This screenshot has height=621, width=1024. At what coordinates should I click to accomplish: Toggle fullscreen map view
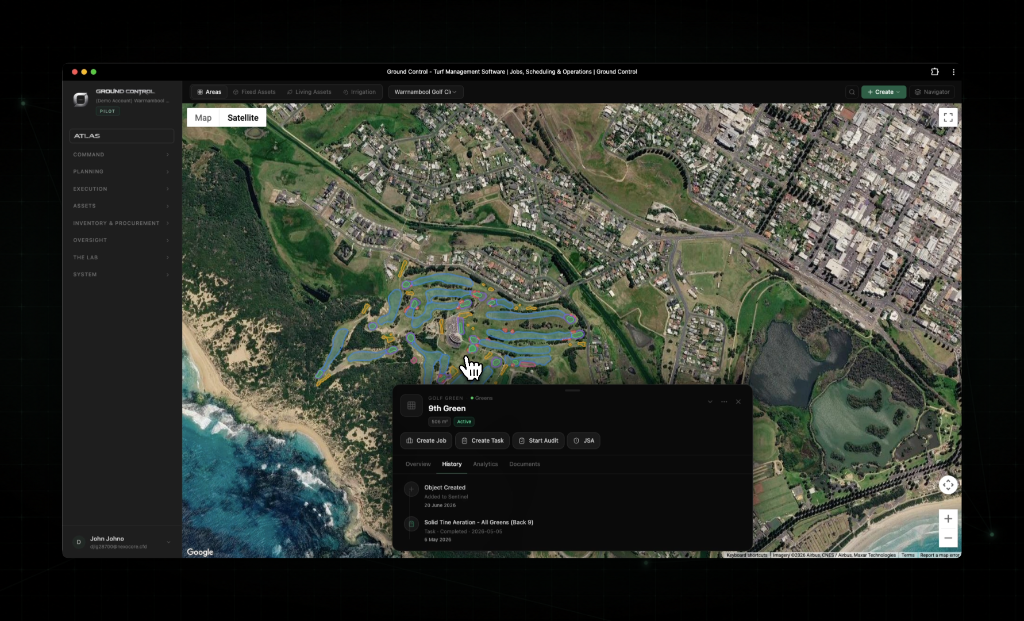[x=948, y=118]
